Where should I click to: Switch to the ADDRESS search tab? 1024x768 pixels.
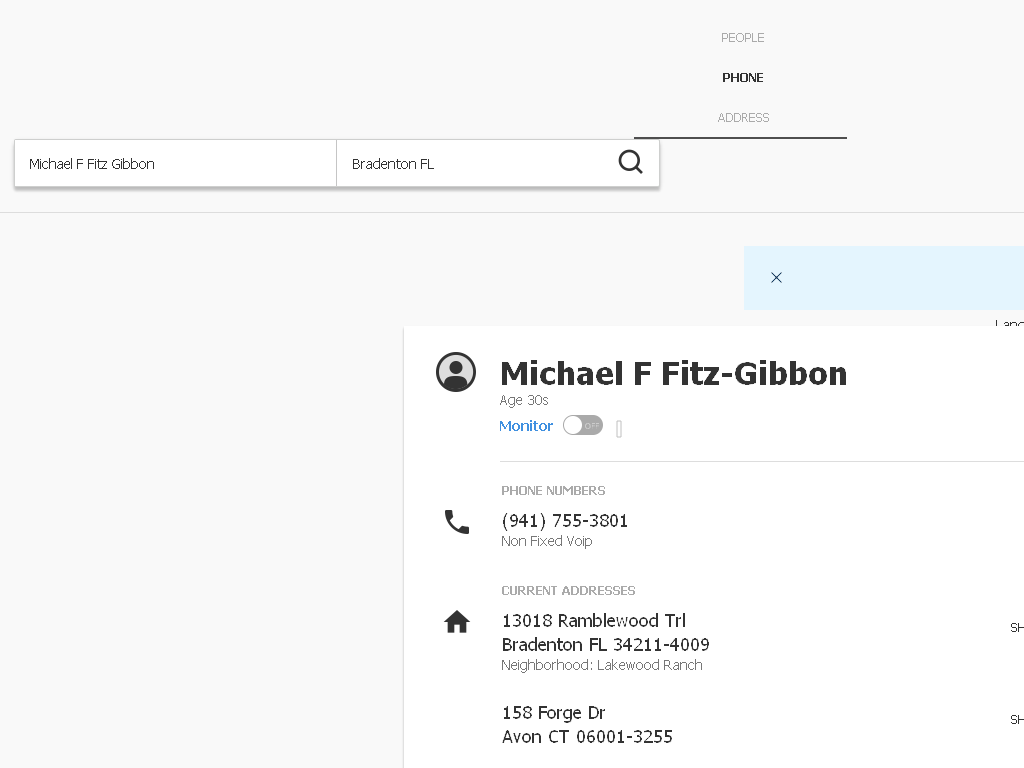pyautogui.click(x=743, y=118)
